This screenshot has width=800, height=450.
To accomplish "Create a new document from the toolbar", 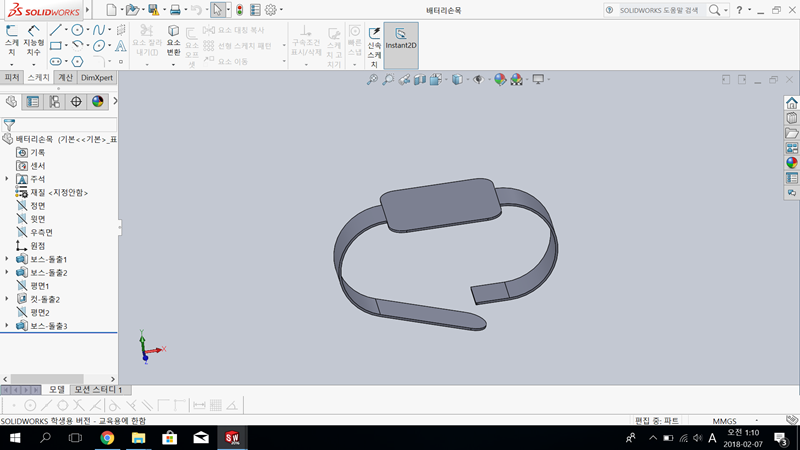I will pos(111,10).
